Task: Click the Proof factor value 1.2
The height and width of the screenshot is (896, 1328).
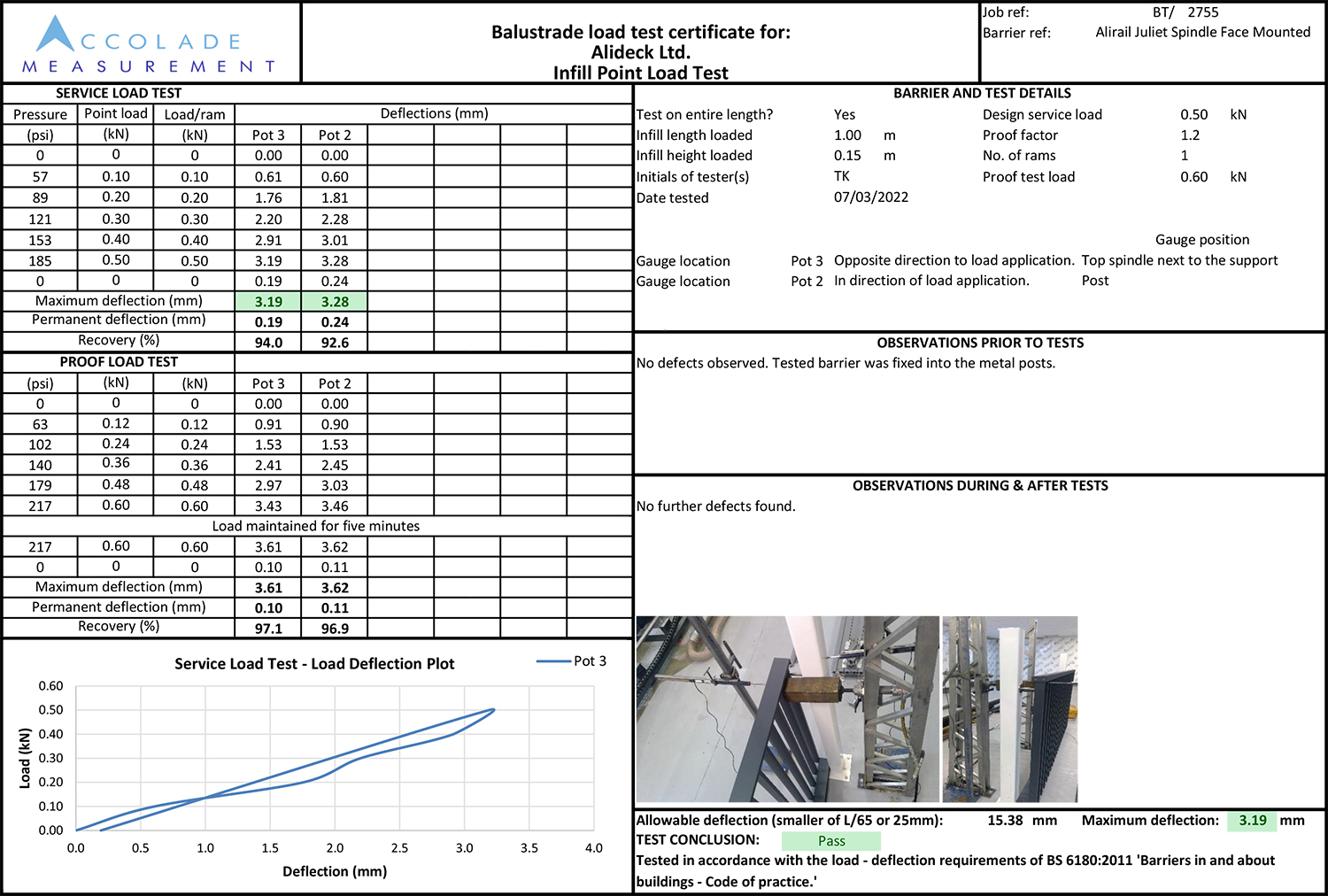Action: point(1190,135)
